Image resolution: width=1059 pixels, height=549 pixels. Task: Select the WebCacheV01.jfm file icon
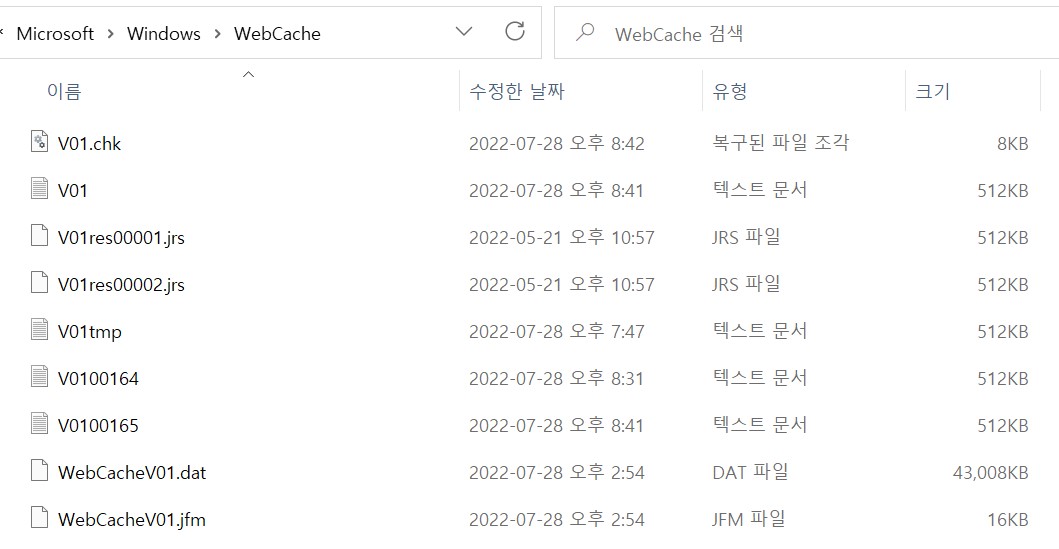(40, 517)
